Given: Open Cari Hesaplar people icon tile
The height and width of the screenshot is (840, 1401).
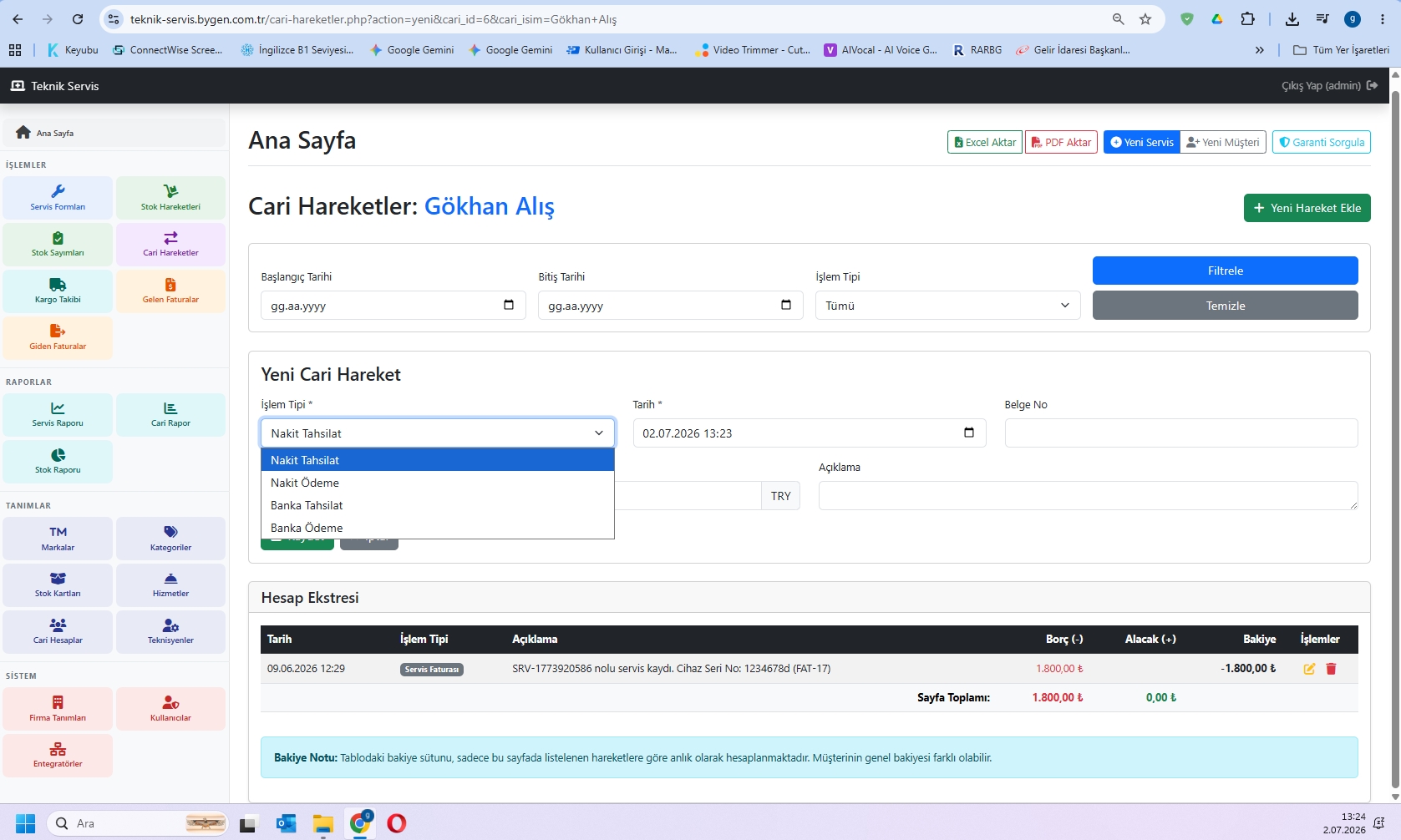Looking at the screenshot, I should tap(58, 631).
